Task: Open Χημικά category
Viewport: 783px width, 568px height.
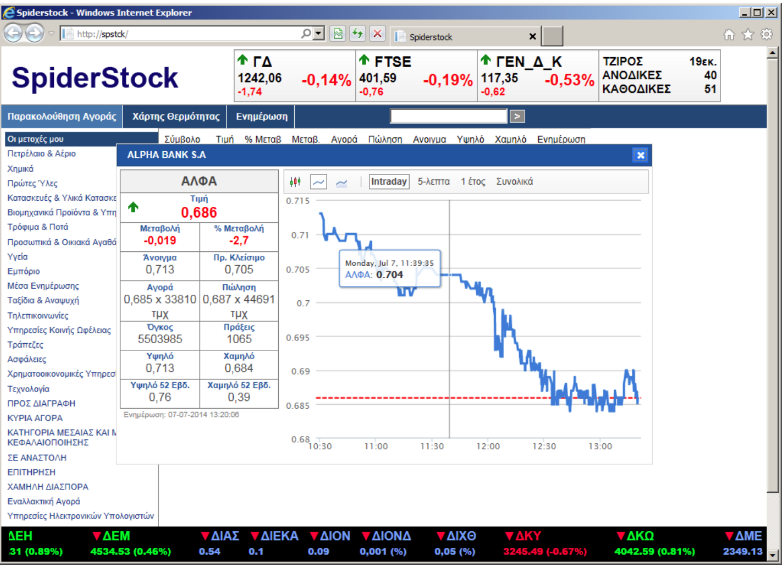Action: (20, 169)
